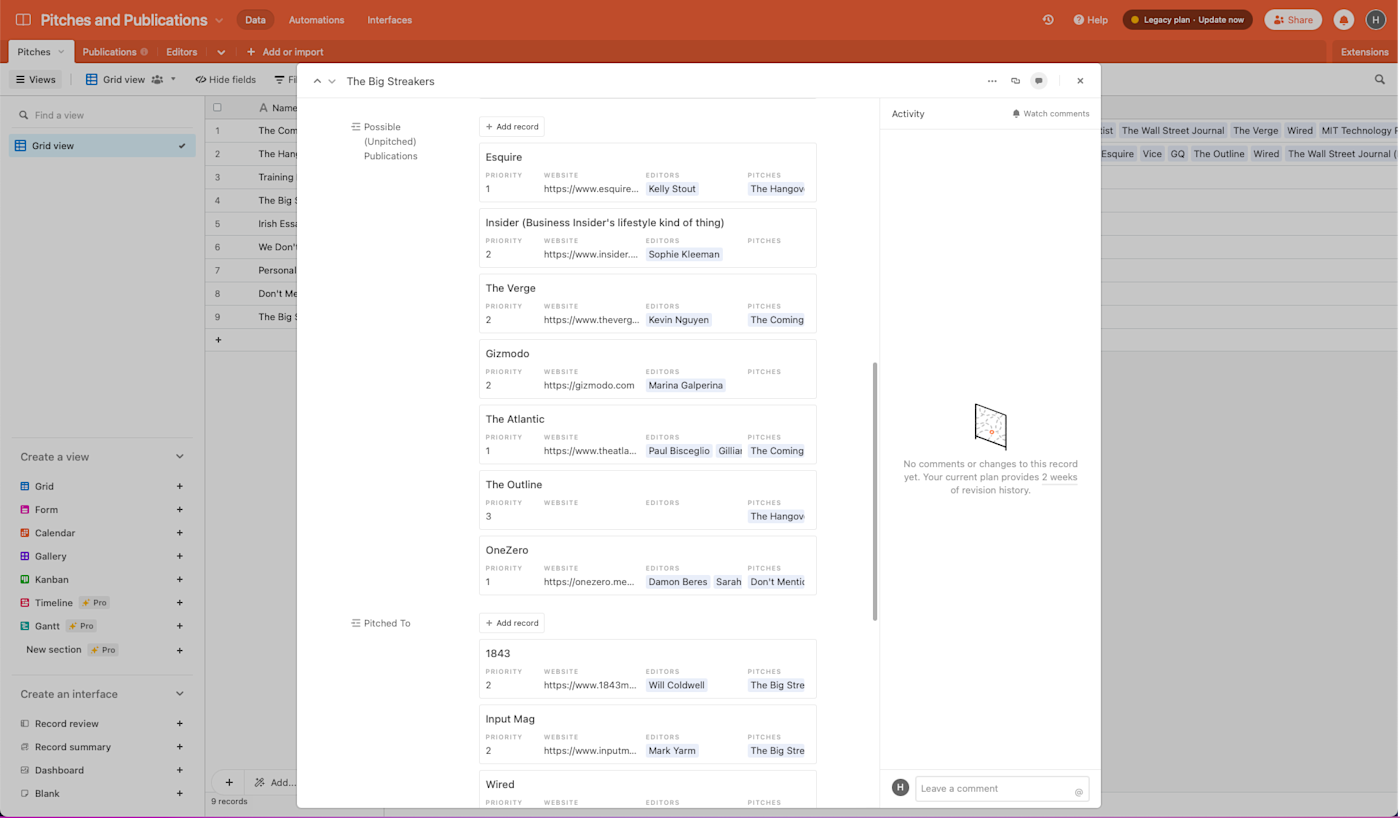Open Gizmodo website link
The height and width of the screenshot is (818, 1400).
pyautogui.click(x=589, y=385)
